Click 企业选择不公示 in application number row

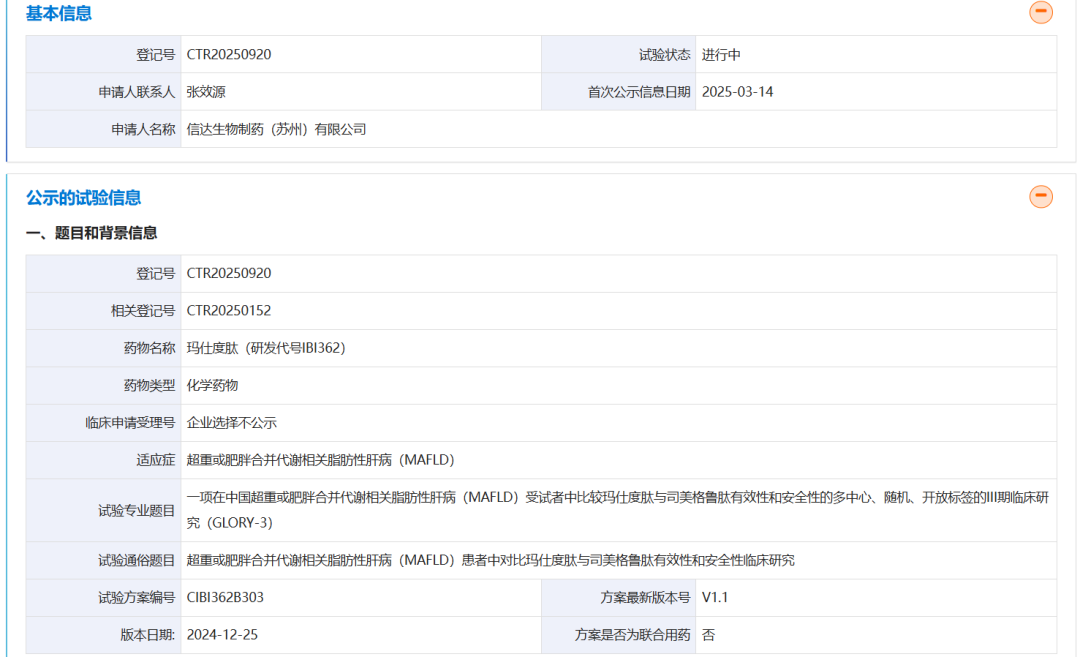pyautogui.click(x=231, y=422)
